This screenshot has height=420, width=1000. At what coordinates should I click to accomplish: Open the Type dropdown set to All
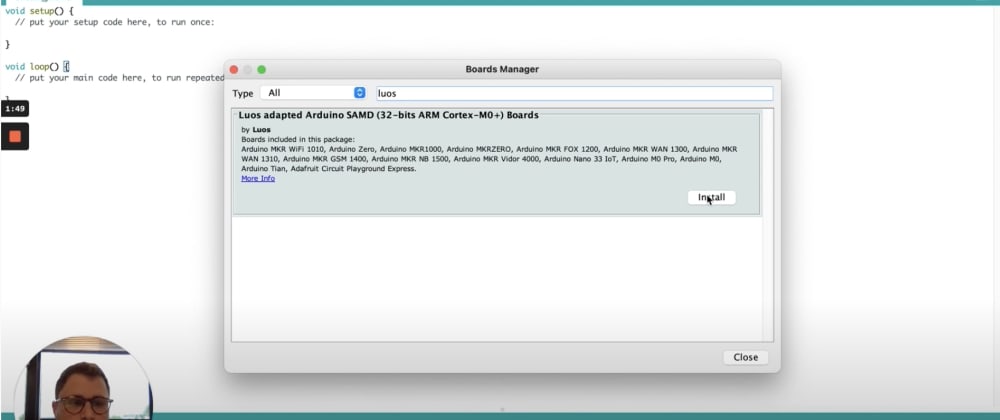[312, 93]
